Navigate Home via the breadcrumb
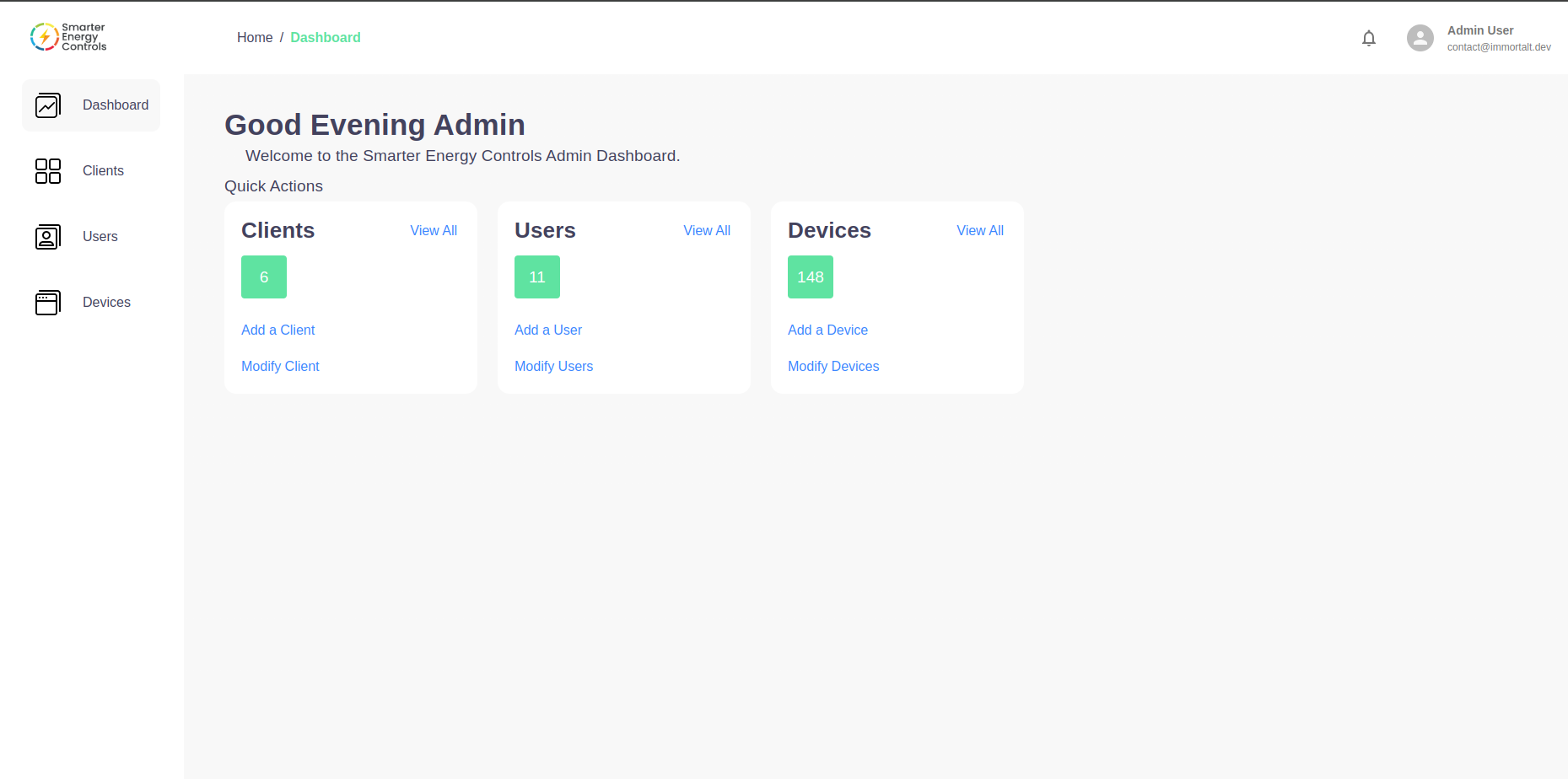Viewport: 1568px width, 779px height. (255, 37)
